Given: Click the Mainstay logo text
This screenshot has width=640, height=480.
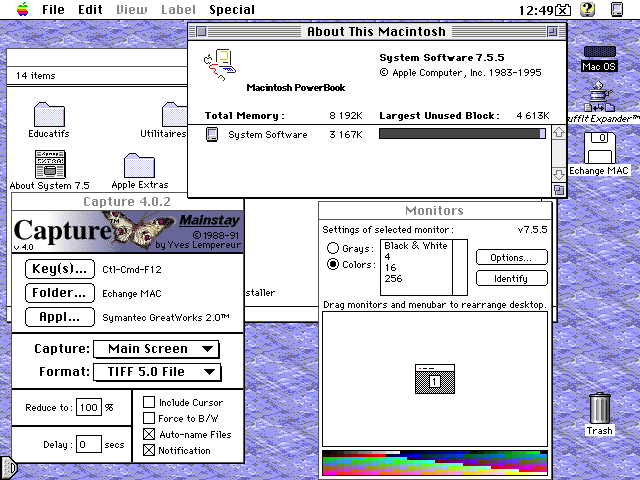Looking at the screenshot, I should coord(209,220).
